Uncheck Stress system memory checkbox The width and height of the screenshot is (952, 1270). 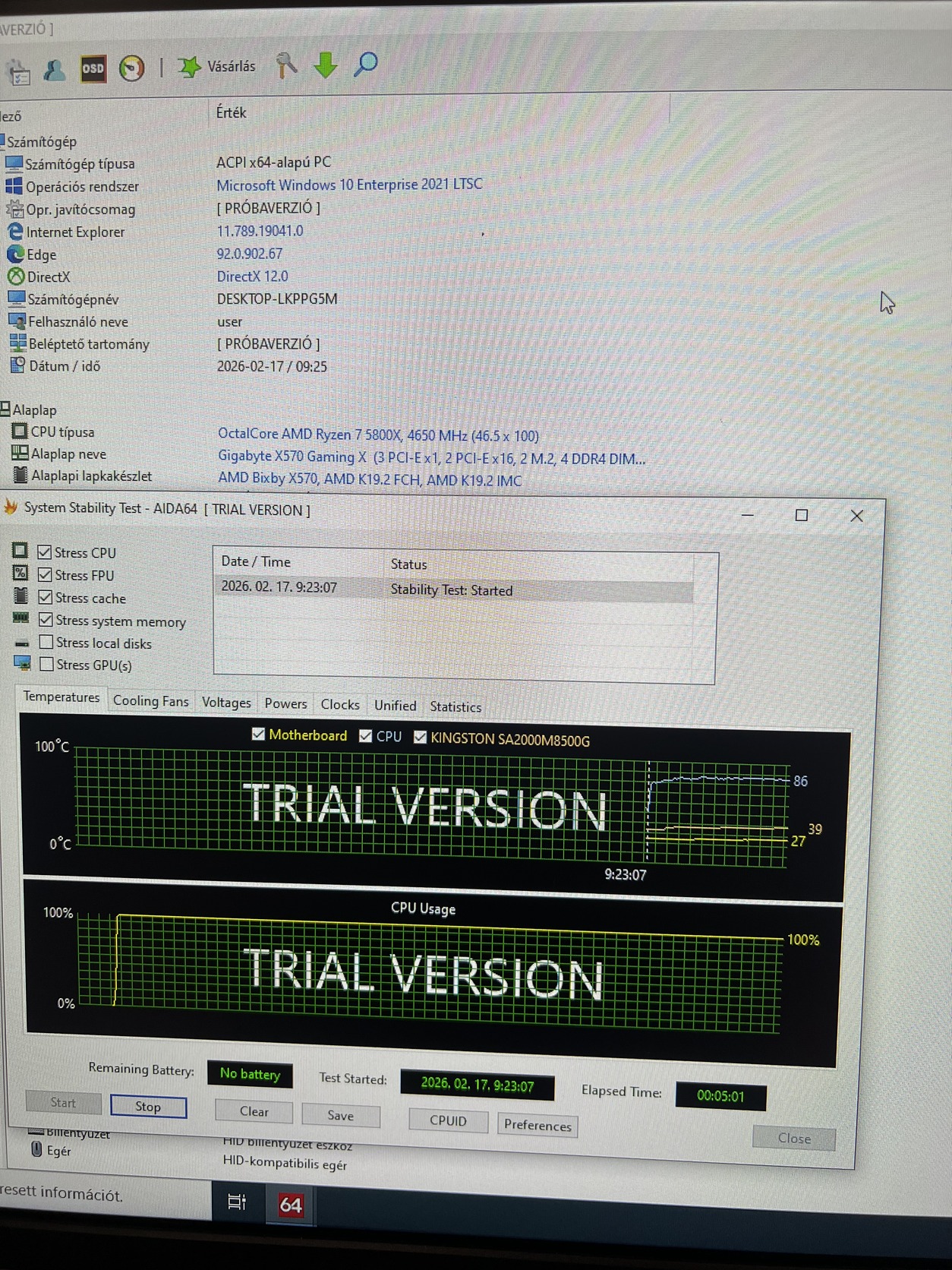[x=46, y=620]
